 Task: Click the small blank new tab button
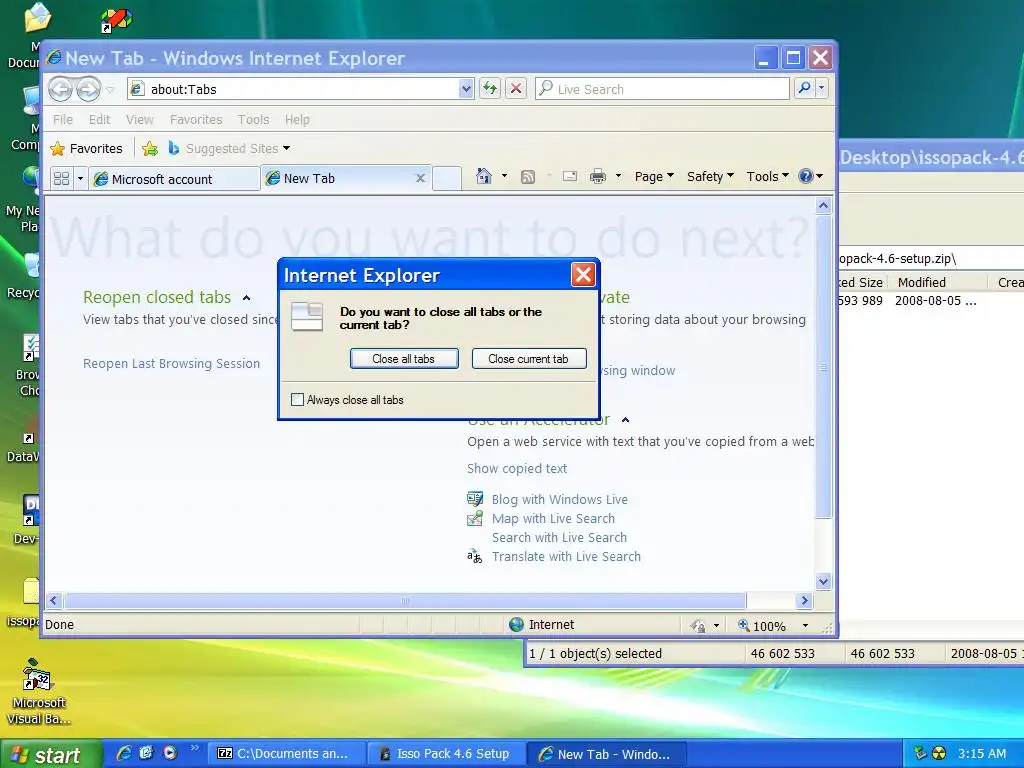pos(447,178)
